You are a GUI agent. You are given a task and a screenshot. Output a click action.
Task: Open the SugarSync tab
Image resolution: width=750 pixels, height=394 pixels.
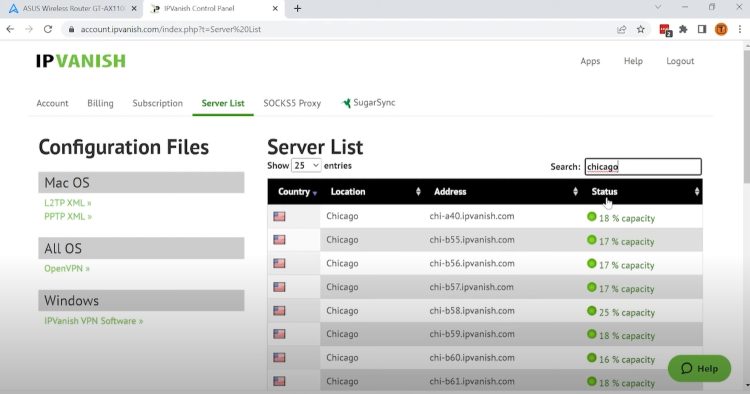pyautogui.click(x=368, y=103)
